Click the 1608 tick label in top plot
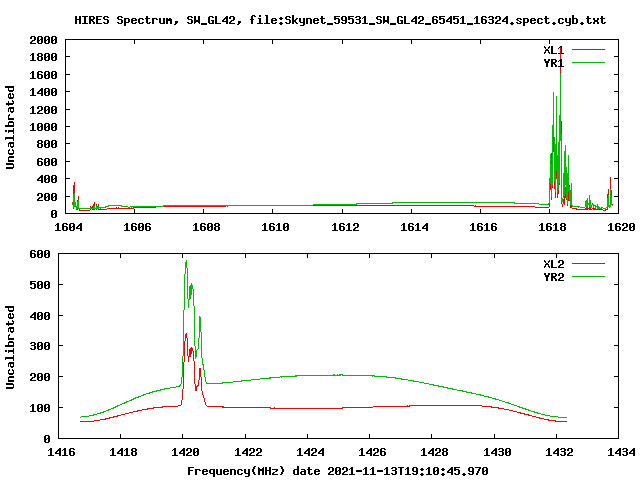Image resolution: width=640 pixels, height=480 pixels. click(x=207, y=227)
